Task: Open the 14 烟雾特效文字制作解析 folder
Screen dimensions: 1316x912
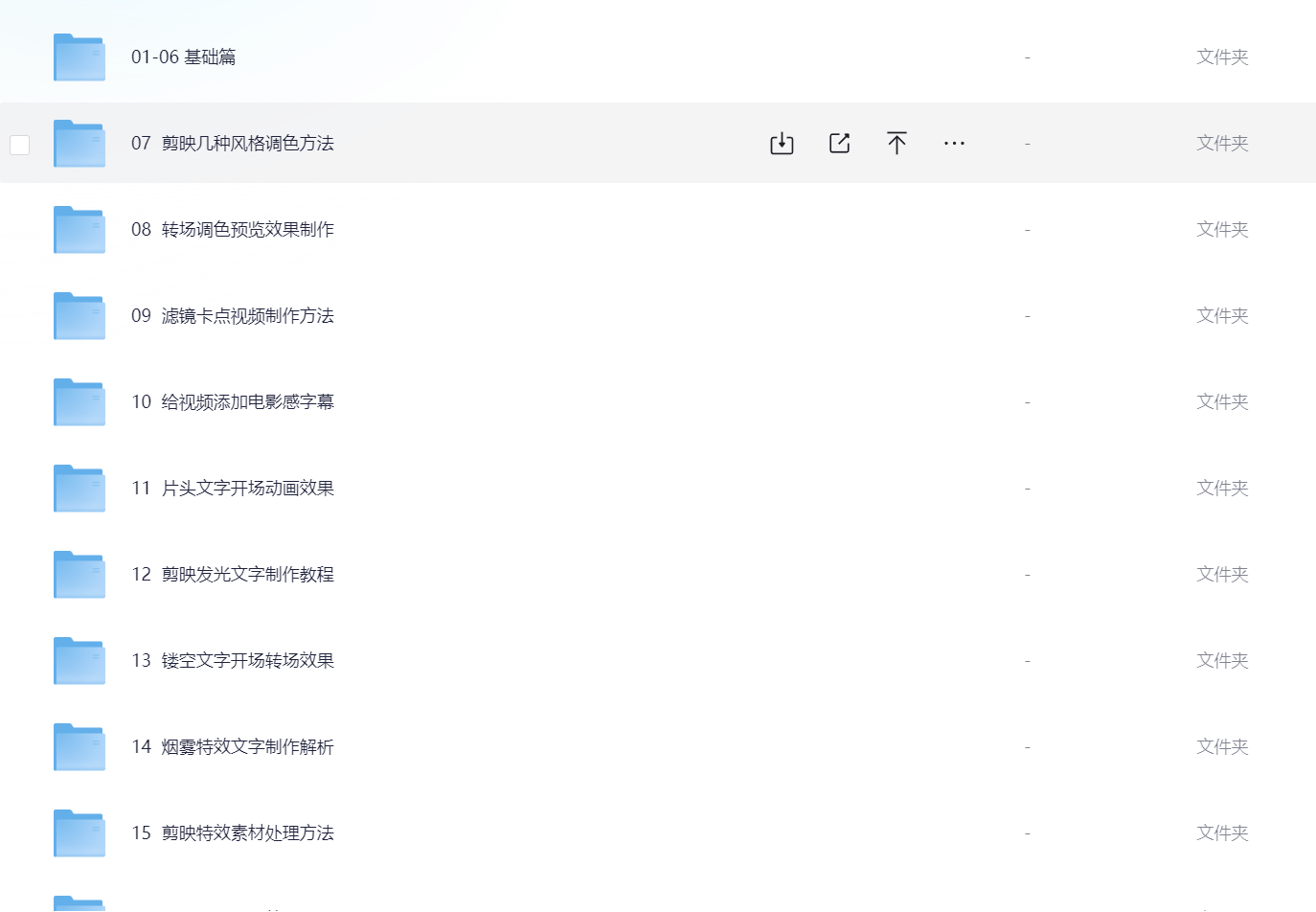Action: pos(233,747)
